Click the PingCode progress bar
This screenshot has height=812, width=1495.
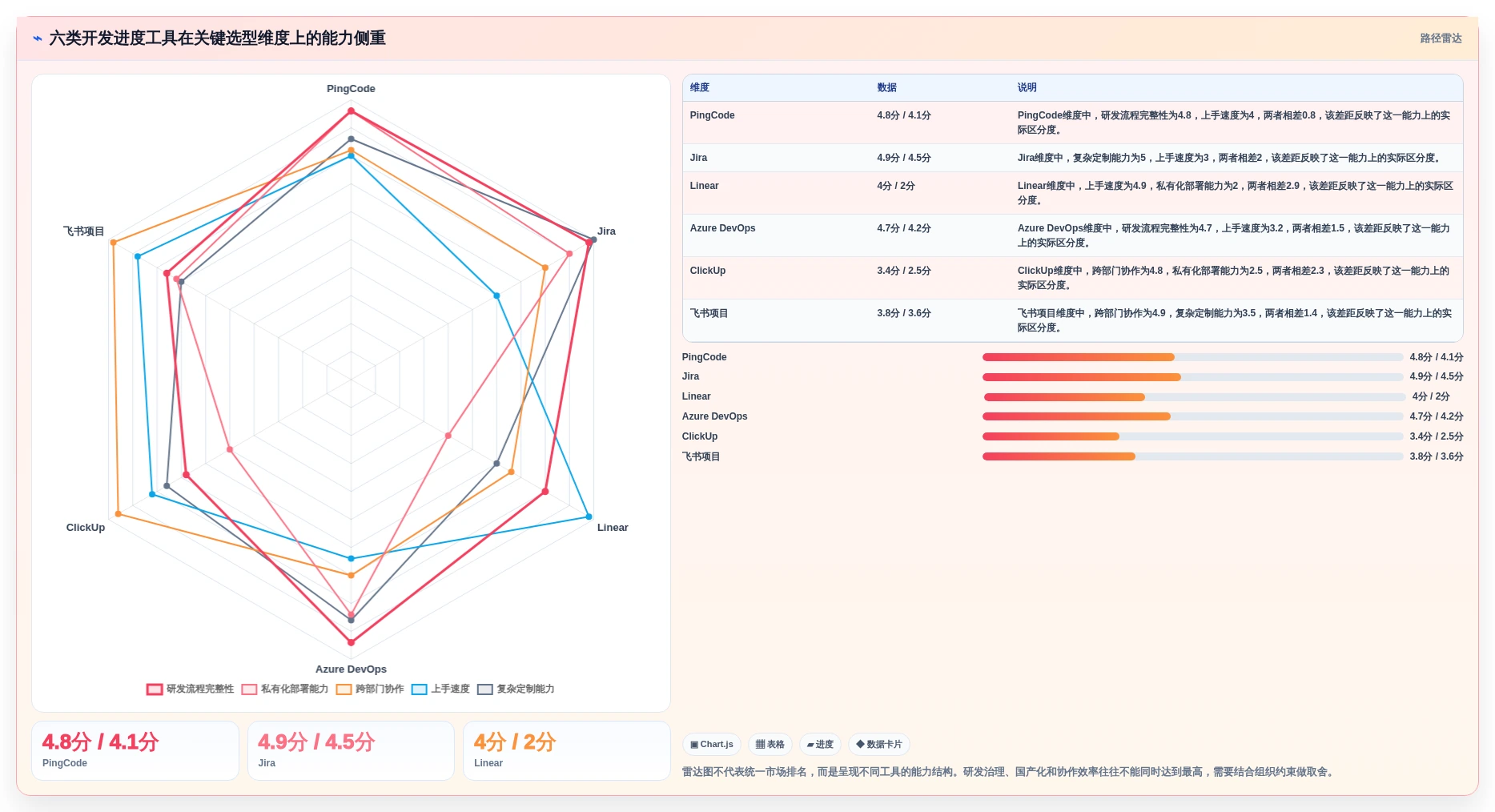click(1192, 357)
